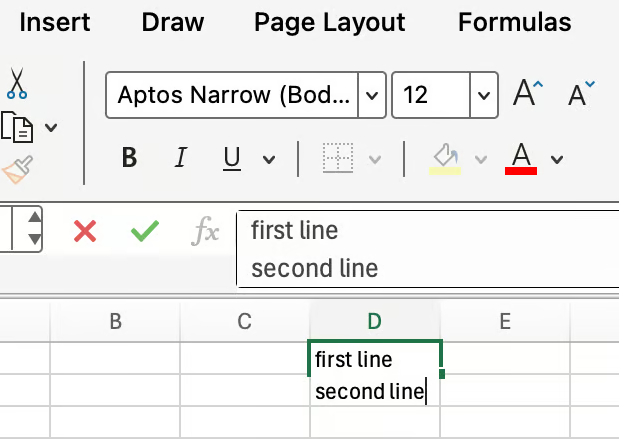Cancel the cell edit with red X
619x439 pixels.
pyautogui.click(x=86, y=232)
